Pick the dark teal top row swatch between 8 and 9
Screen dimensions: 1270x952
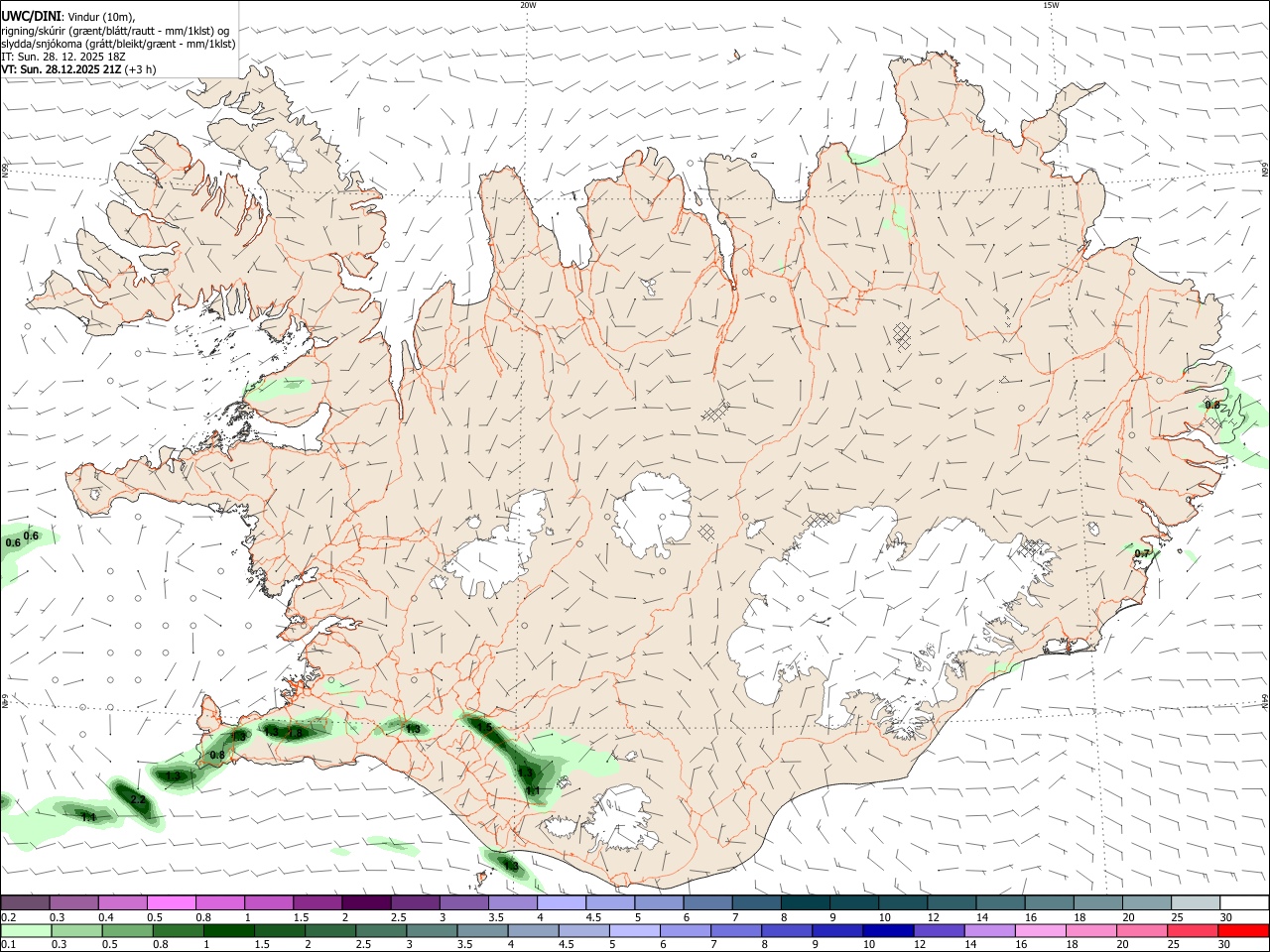pyautogui.click(x=805, y=902)
